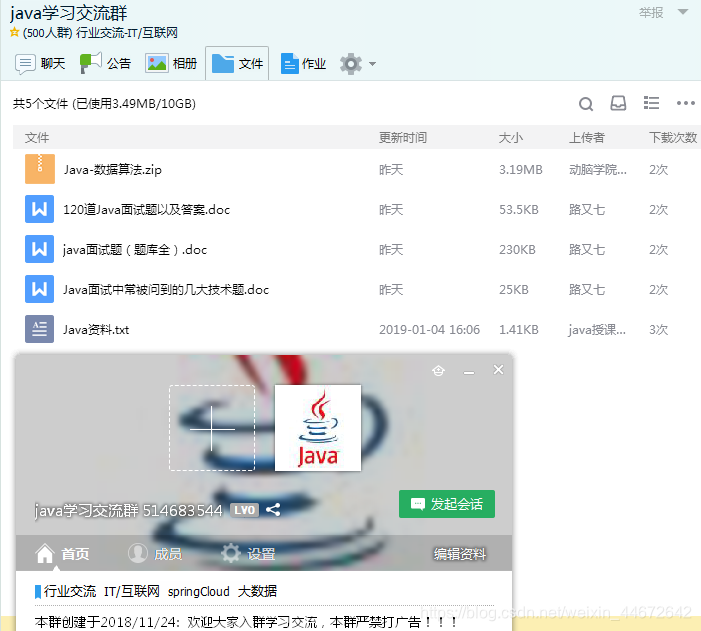Click the star icon beside 500人群
The width and height of the screenshot is (701, 631).
click(14, 32)
